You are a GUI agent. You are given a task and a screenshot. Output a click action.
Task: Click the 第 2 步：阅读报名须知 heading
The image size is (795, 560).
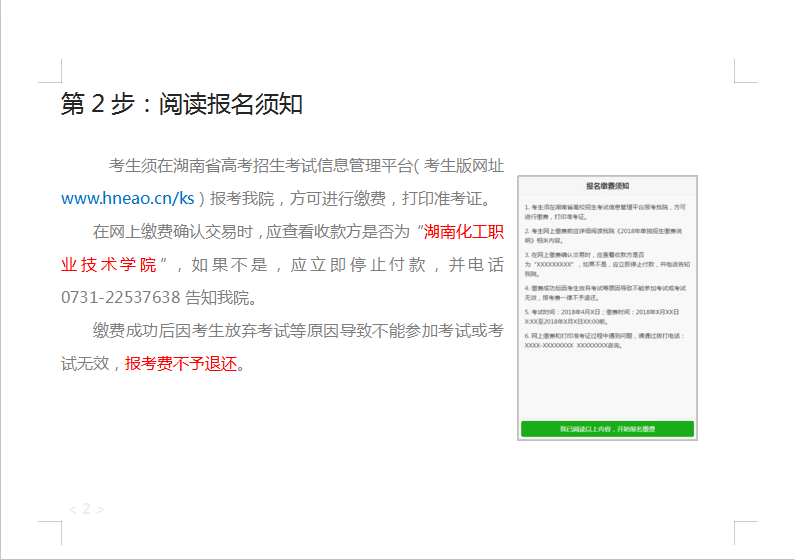tap(181, 105)
